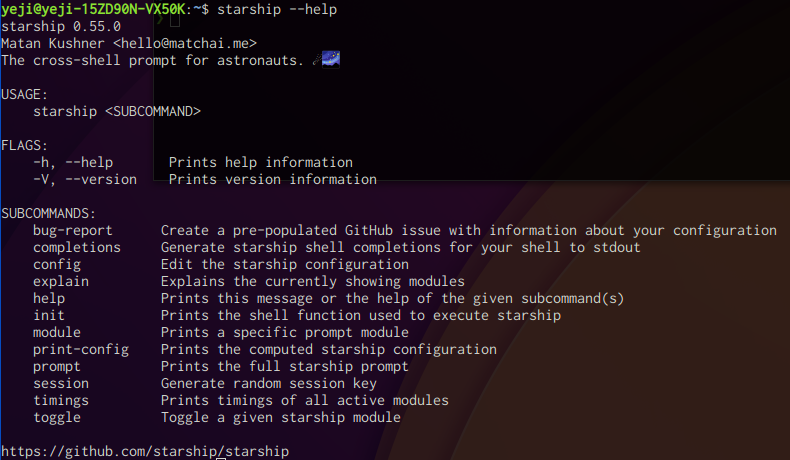The width and height of the screenshot is (790, 460).
Task: Select the completions subcommand text
Action: (76, 247)
